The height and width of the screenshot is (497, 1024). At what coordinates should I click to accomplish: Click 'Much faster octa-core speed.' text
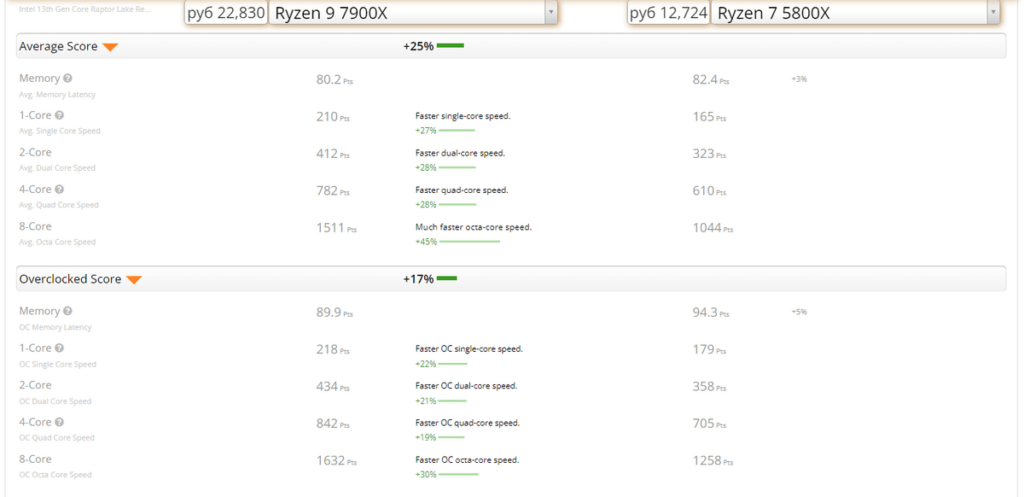pos(473,227)
